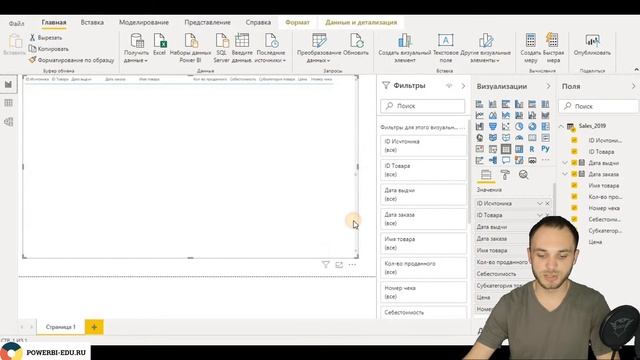Image resolution: width=640 pixels, height=360 pixels.
Task: Select the Pie chart visualization
Action: [519, 127]
